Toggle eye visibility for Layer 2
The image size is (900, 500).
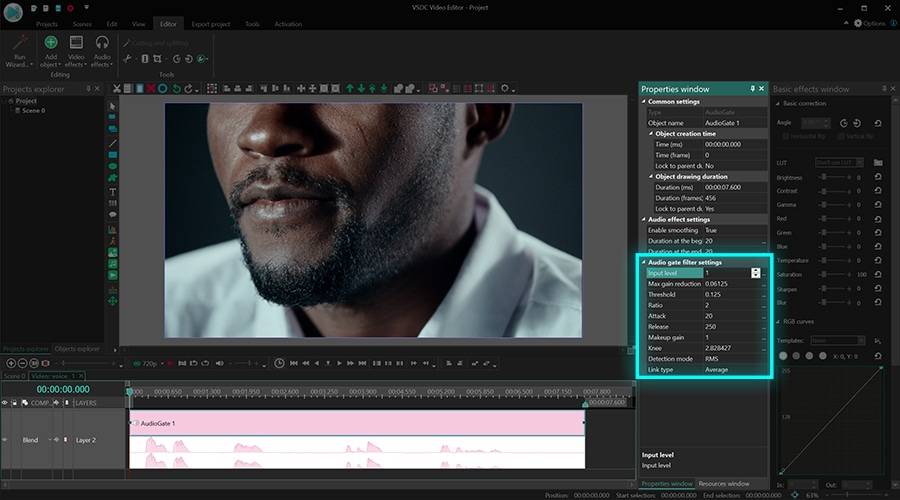pyautogui.click(x=5, y=439)
